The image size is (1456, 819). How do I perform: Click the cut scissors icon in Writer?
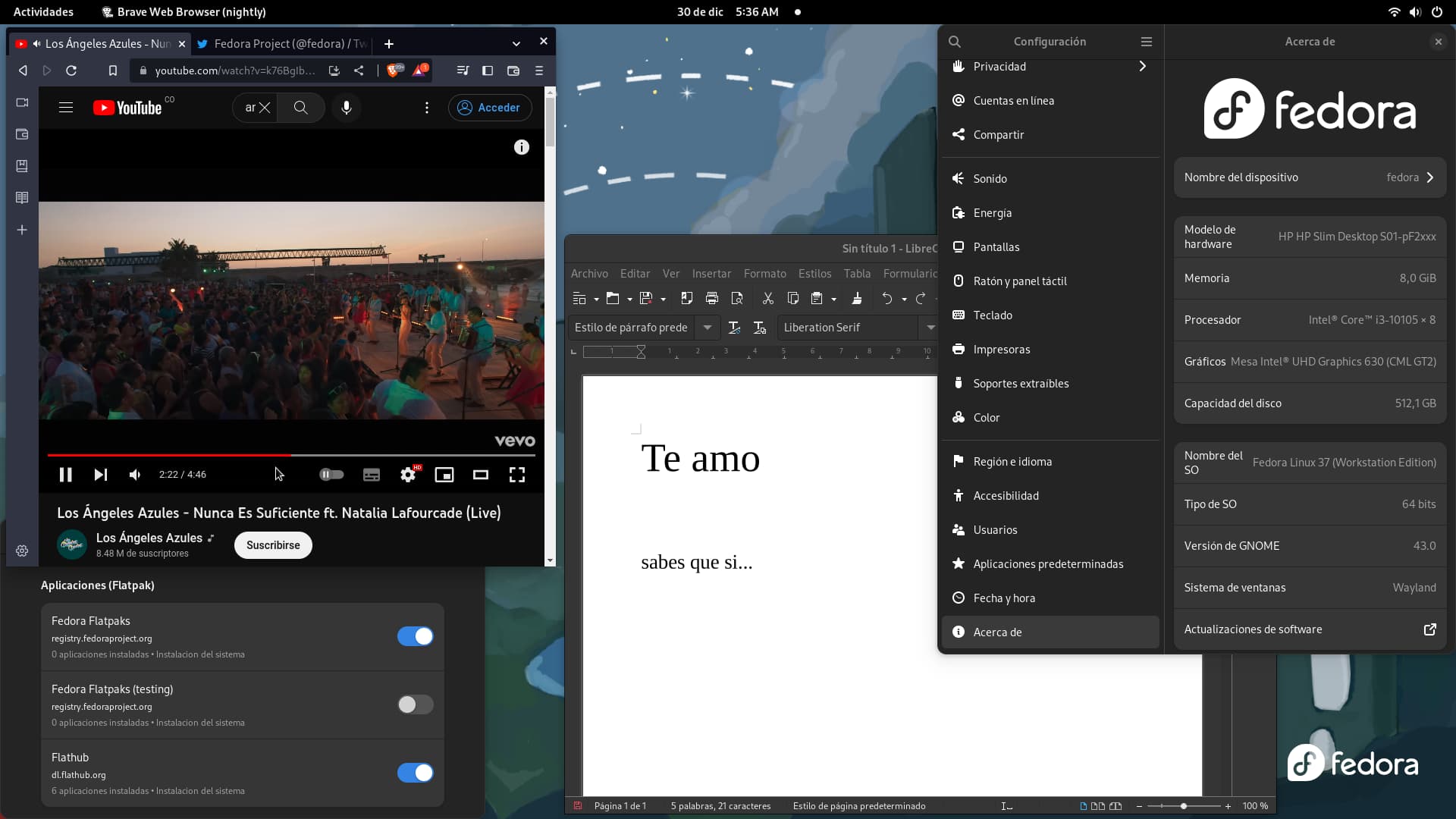coord(767,299)
